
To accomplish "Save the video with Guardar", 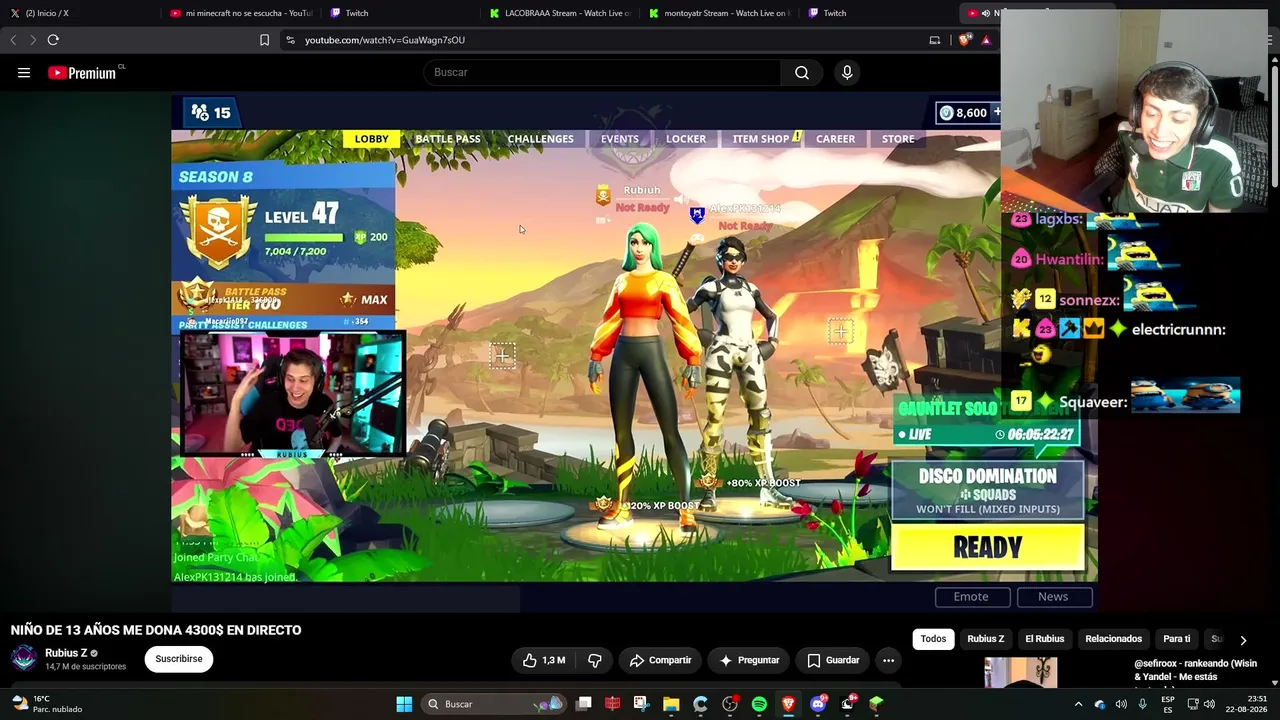I will pos(833,660).
